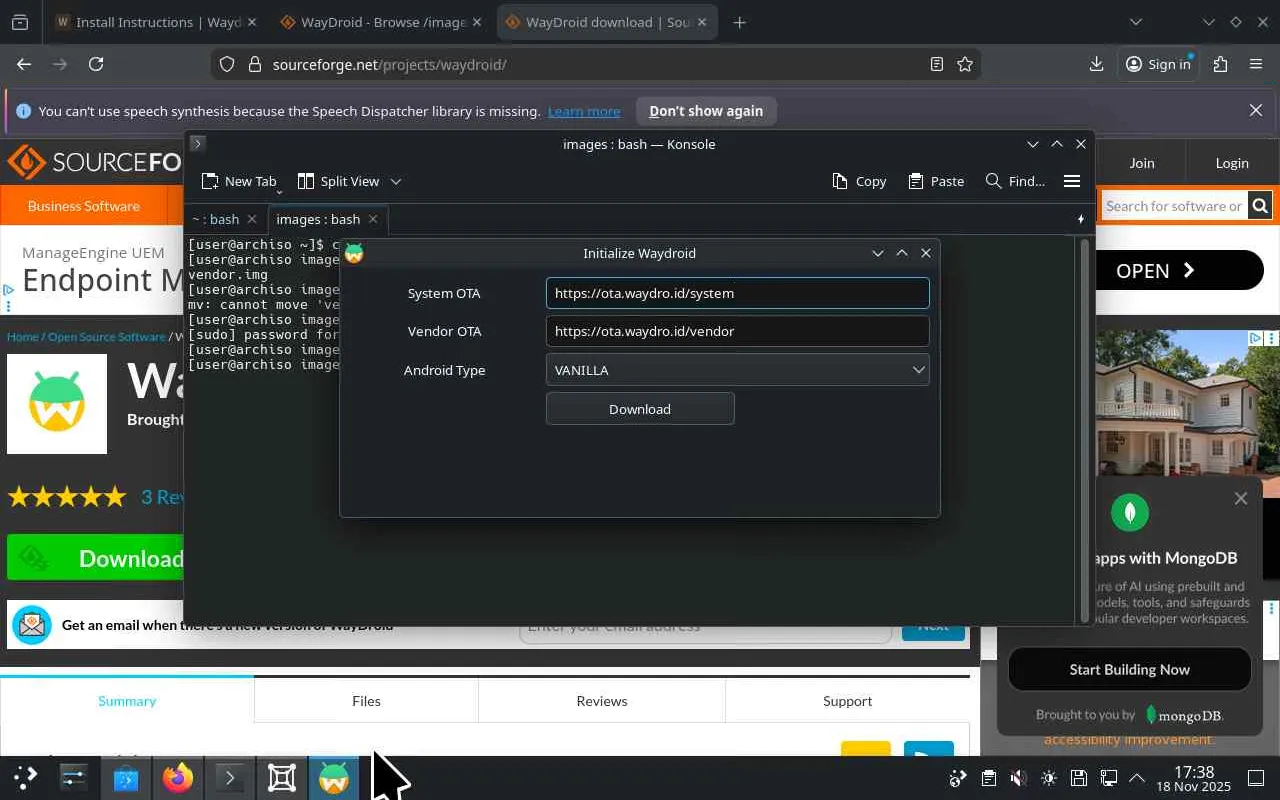Image resolution: width=1280 pixels, height=800 pixels.
Task: Switch to the WayDroid Browse images tab
Action: [383, 22]
